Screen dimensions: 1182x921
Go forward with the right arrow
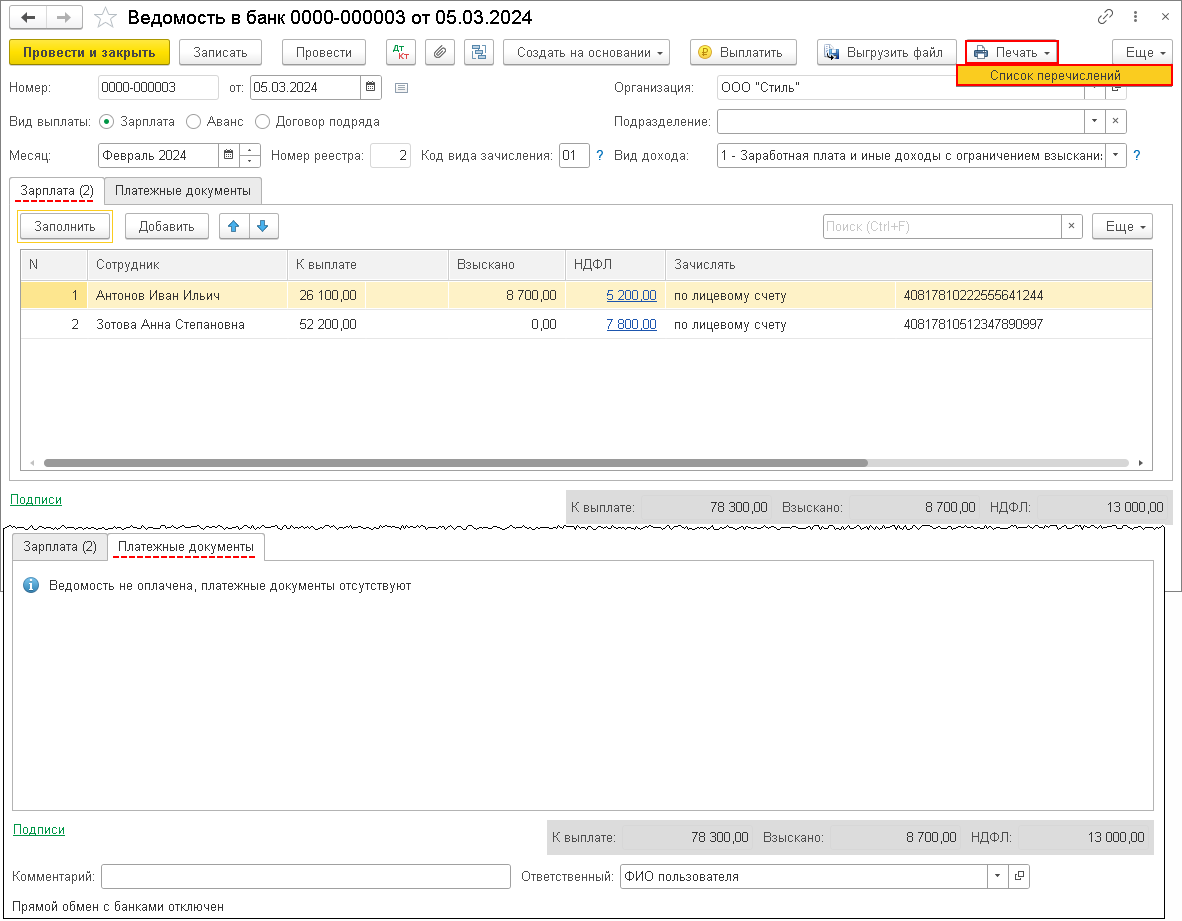click(64, 17)
